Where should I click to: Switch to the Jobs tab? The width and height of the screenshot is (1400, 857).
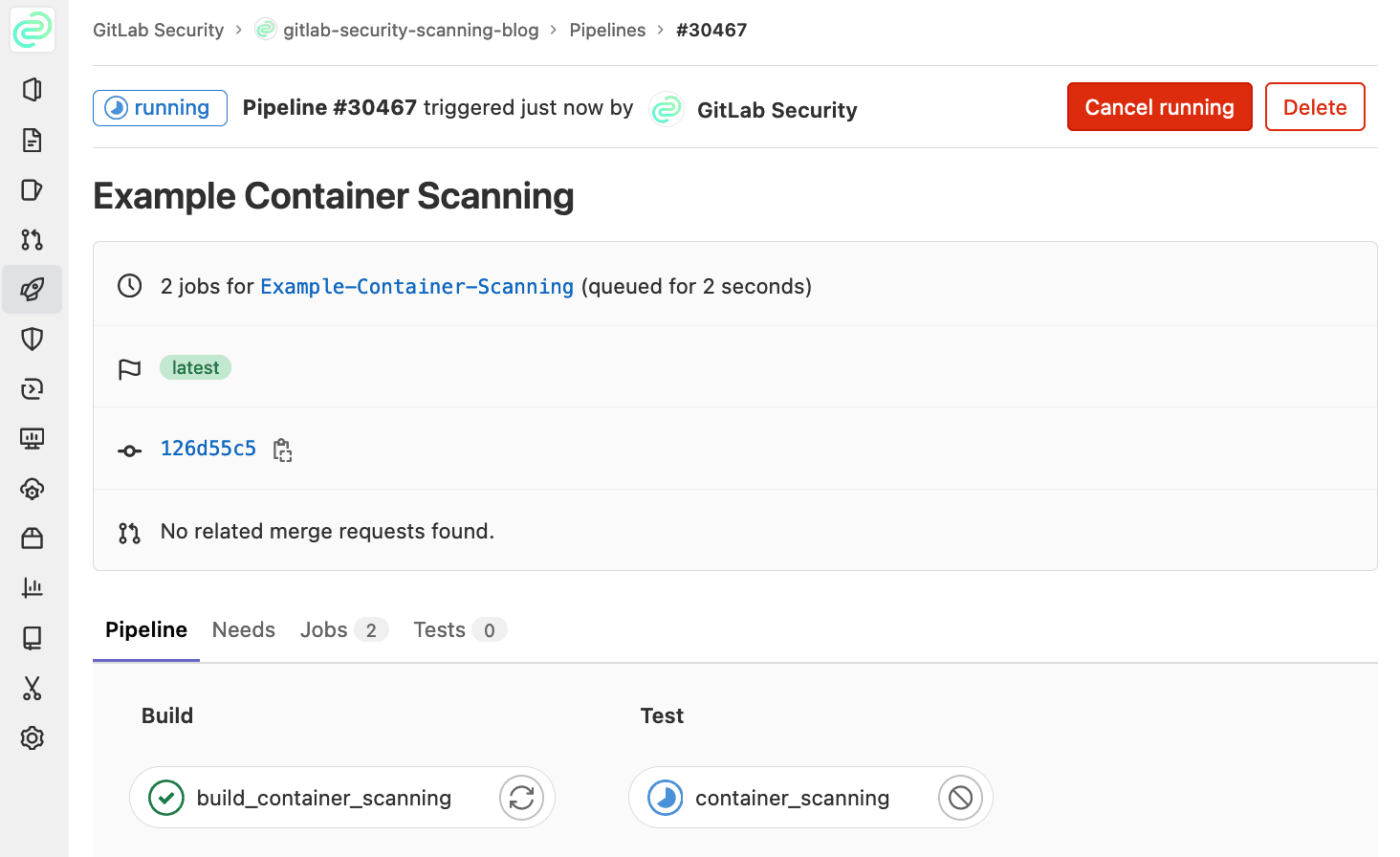(324, 629)
